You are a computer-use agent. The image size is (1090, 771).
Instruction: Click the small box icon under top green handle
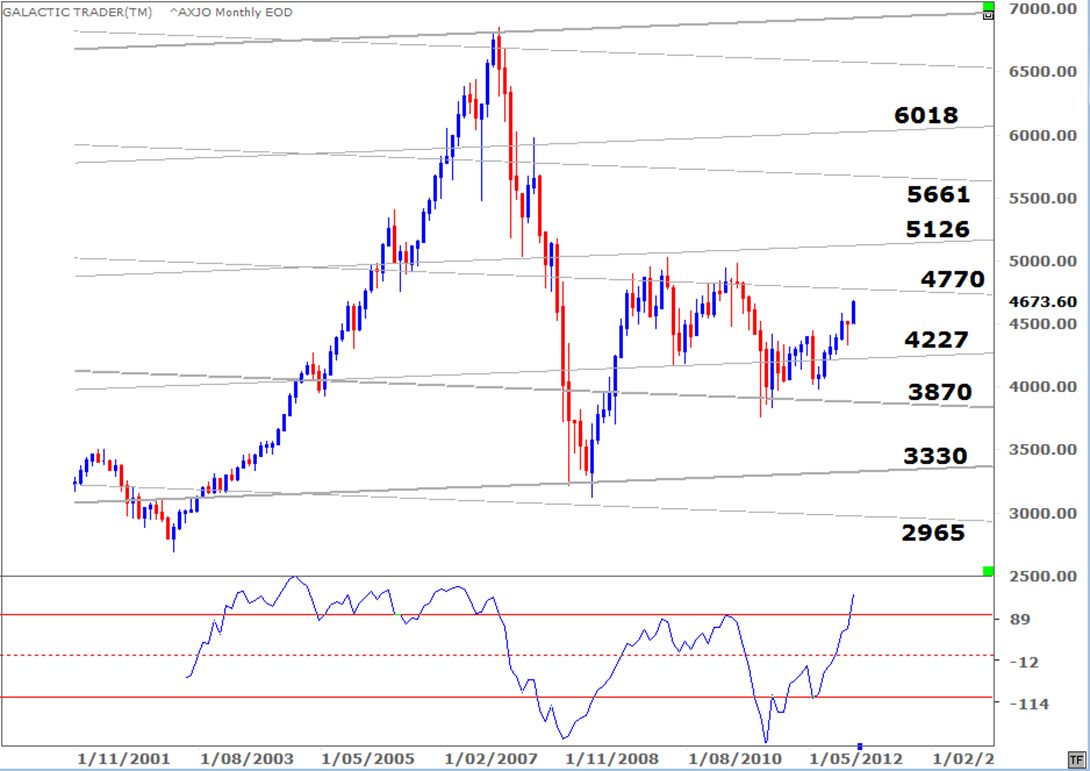(988, 15)
